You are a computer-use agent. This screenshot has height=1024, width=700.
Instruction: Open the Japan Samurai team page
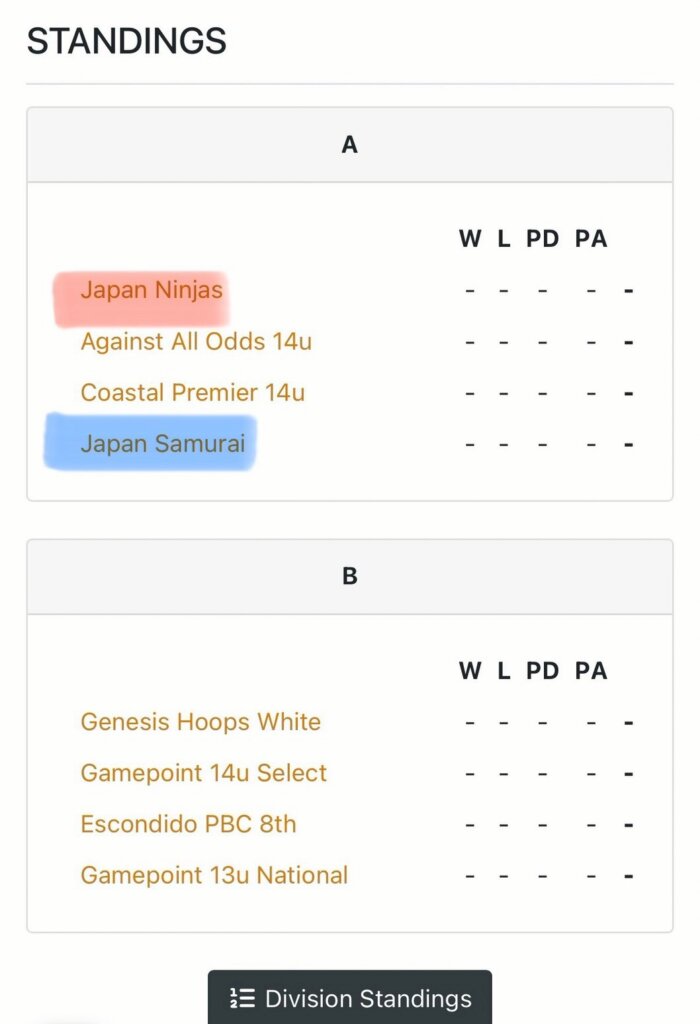[163, 443]
